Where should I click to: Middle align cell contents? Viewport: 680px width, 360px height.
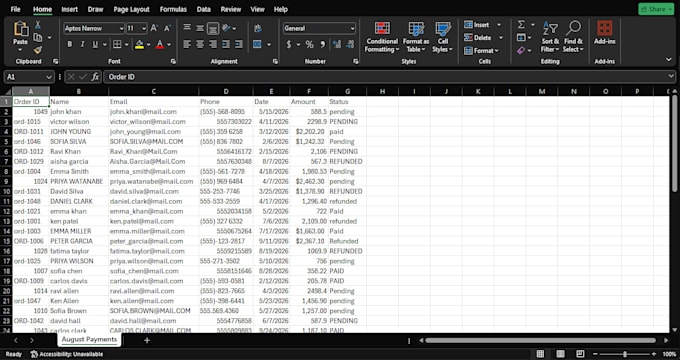tap(200, 28)
